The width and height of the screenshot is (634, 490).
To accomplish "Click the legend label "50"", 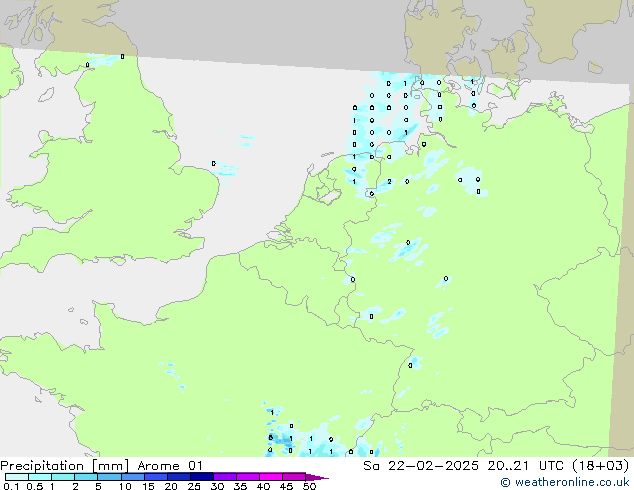I will tap(309, 486).
